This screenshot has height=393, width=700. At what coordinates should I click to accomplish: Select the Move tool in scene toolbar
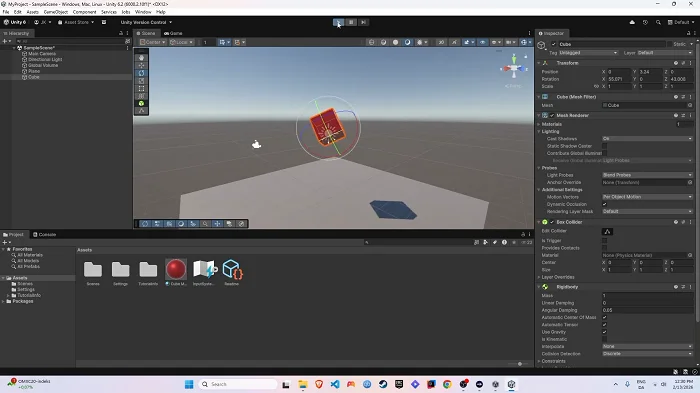click(142, 65)
